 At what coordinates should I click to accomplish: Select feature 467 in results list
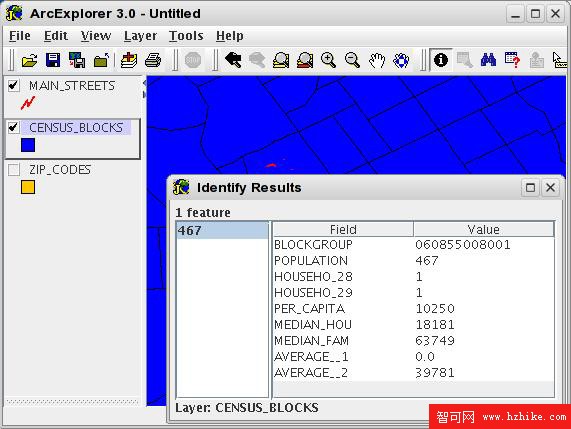click(x=222, y=230)
